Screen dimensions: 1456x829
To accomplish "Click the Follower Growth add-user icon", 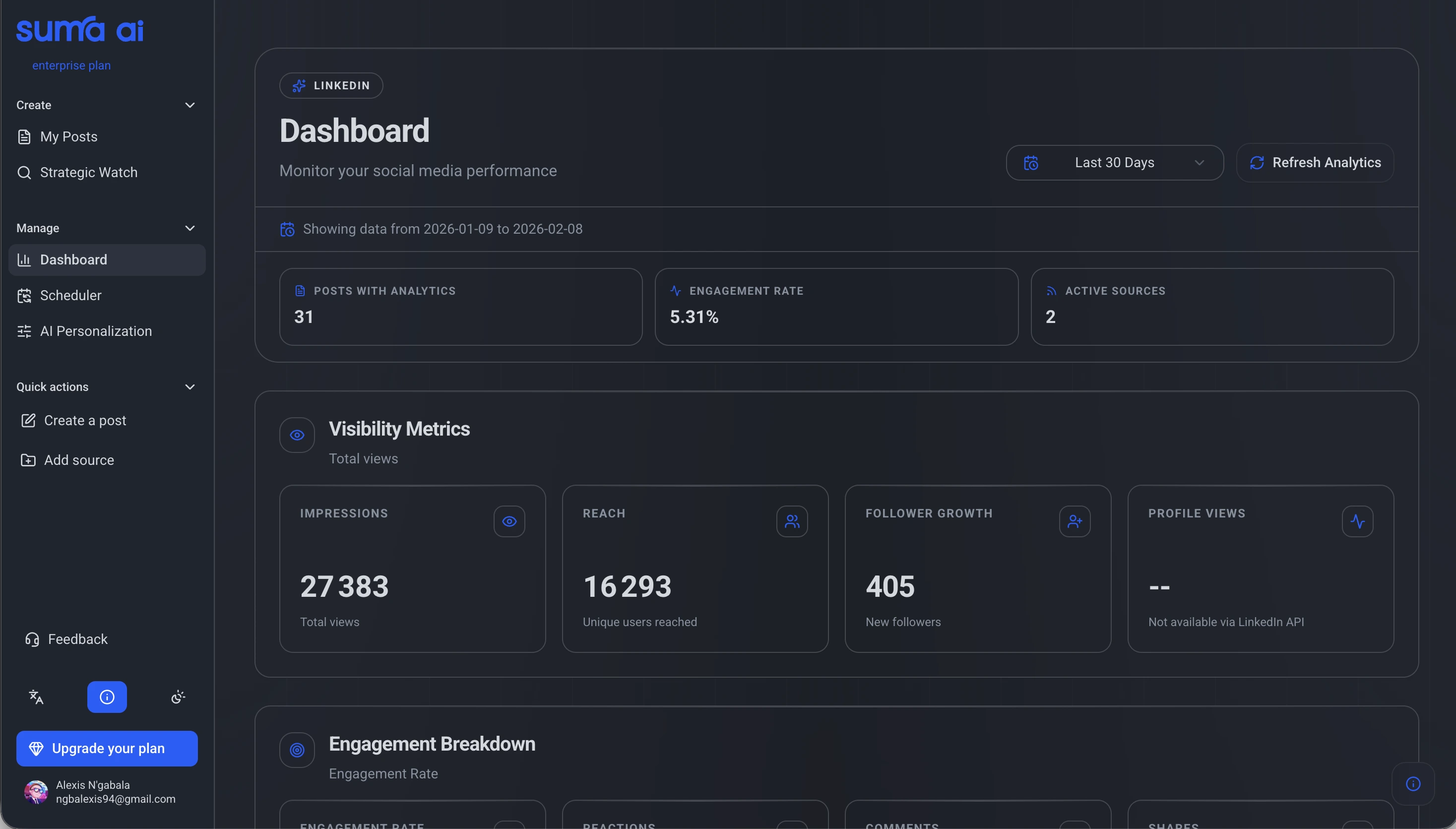I will (1074, 521).
